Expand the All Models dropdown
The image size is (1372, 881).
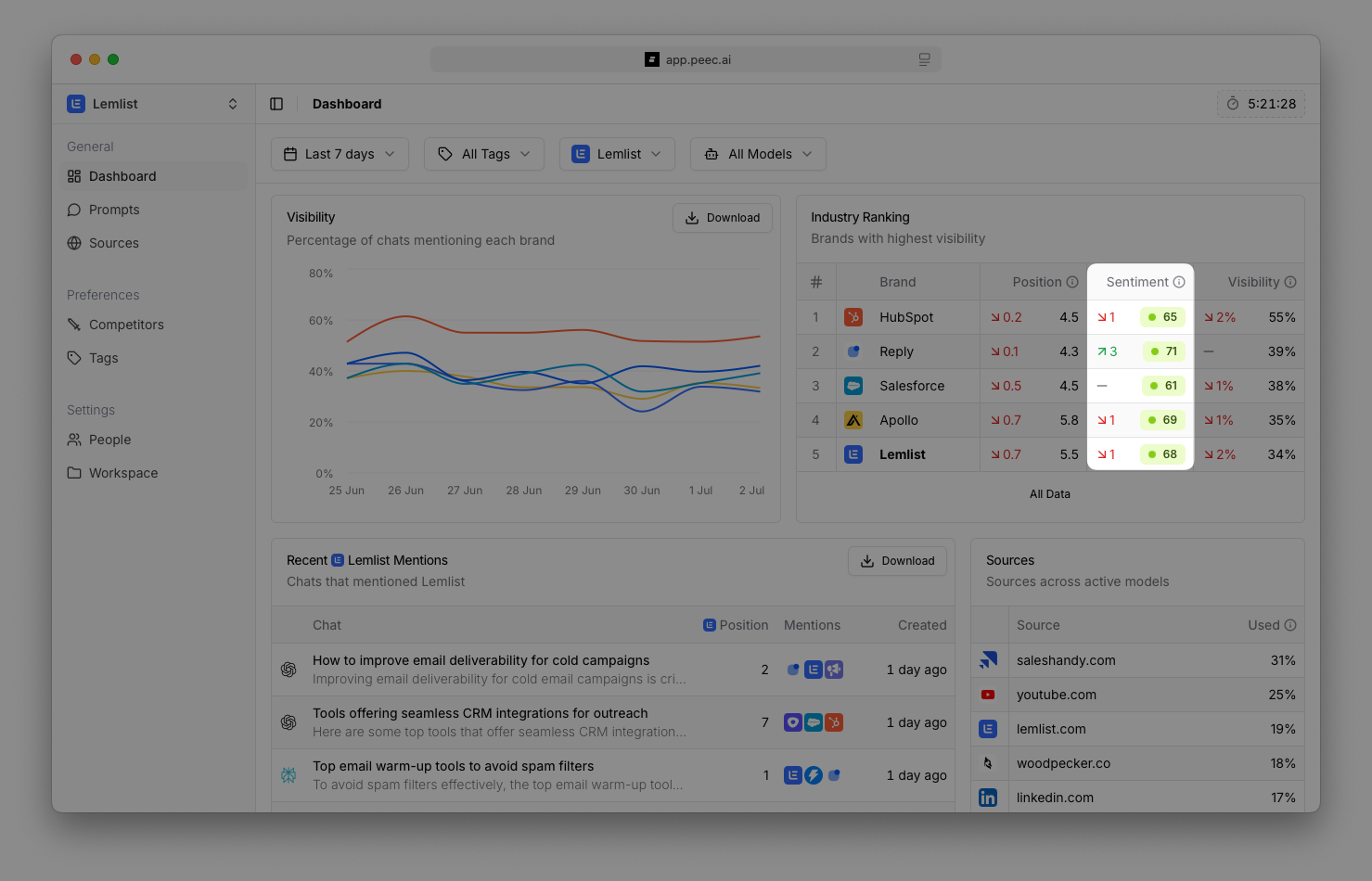coord(757,153)
